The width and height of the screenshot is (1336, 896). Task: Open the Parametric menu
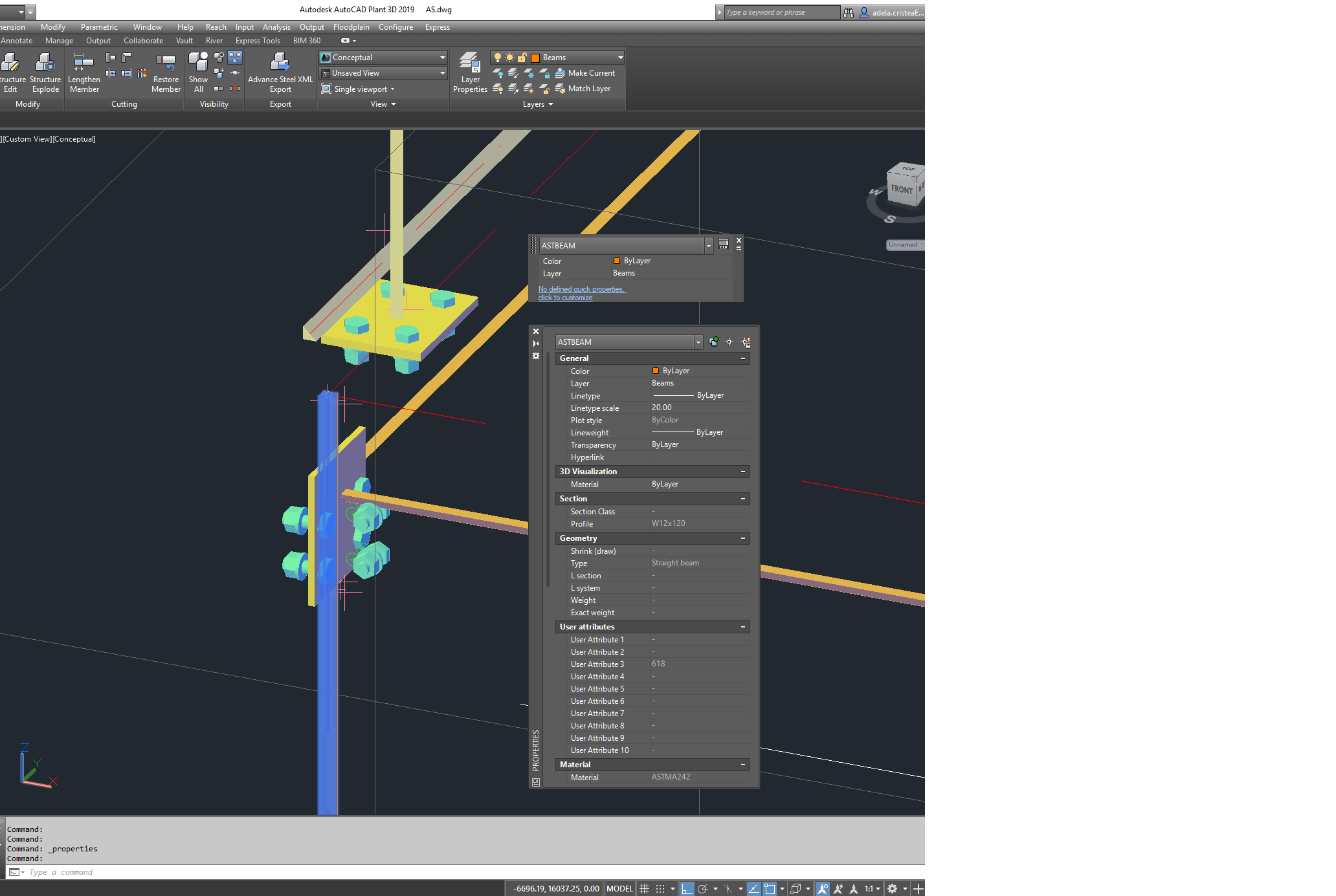tap(99, 27)
